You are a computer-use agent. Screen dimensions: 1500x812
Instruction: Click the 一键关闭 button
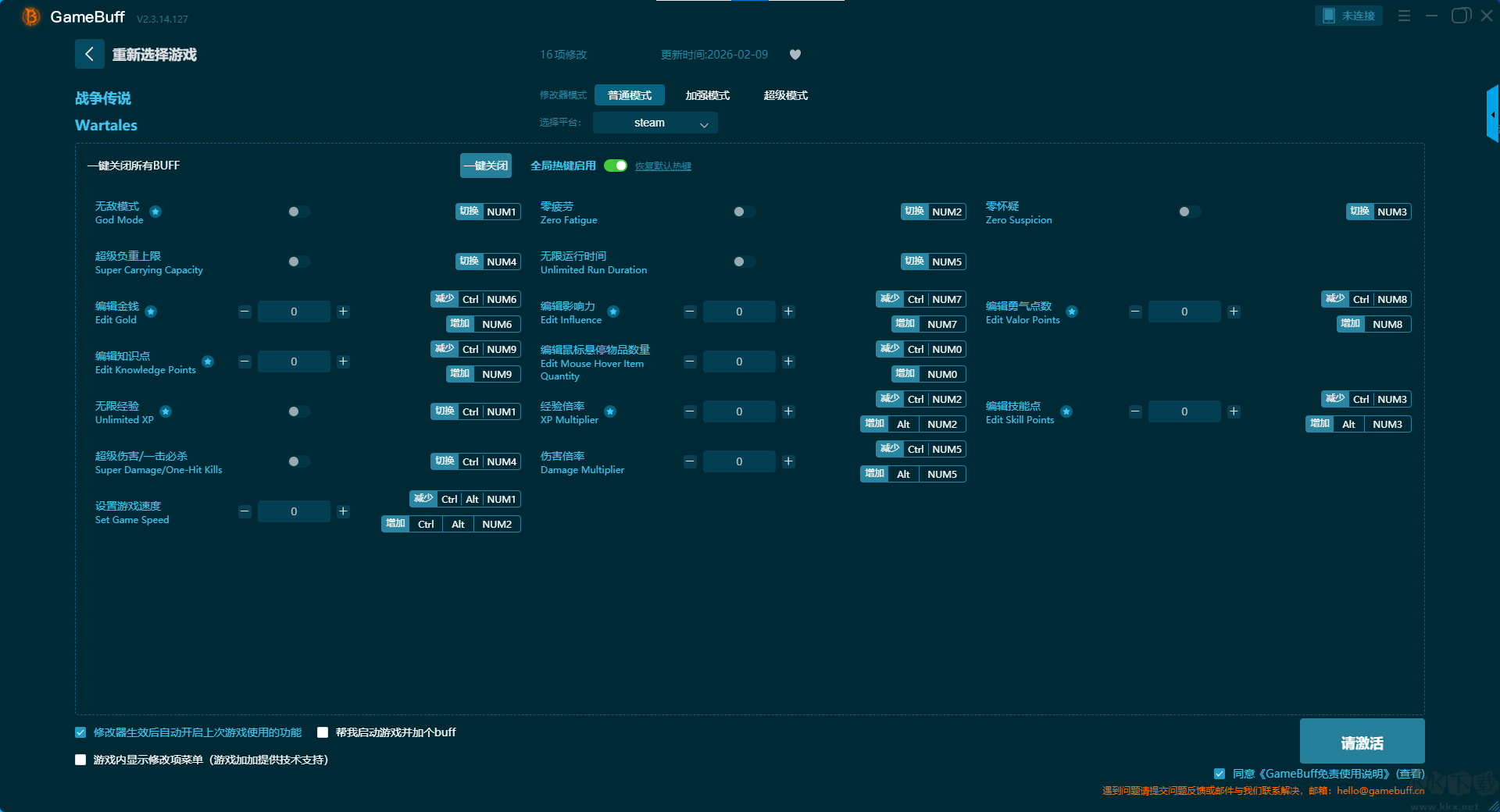tap(486, 166)
